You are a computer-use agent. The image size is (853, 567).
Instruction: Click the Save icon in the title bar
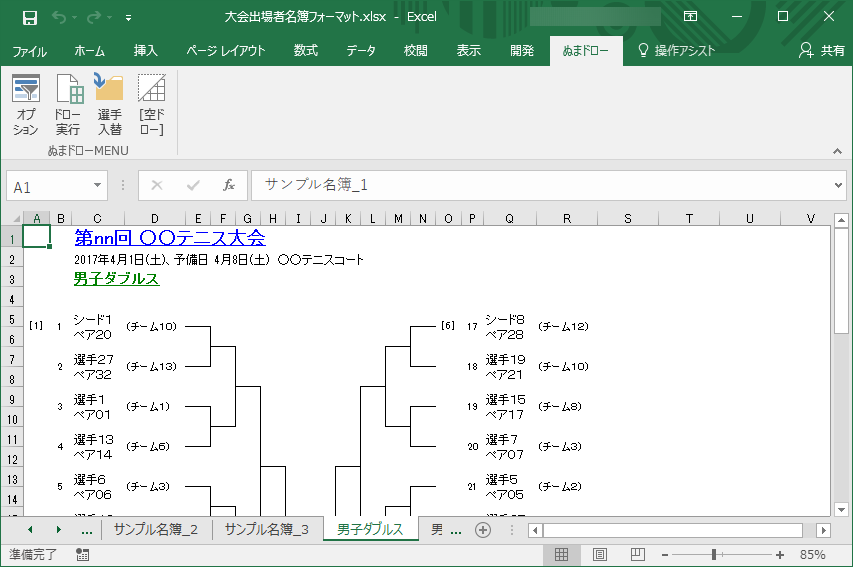coord(29,17)
